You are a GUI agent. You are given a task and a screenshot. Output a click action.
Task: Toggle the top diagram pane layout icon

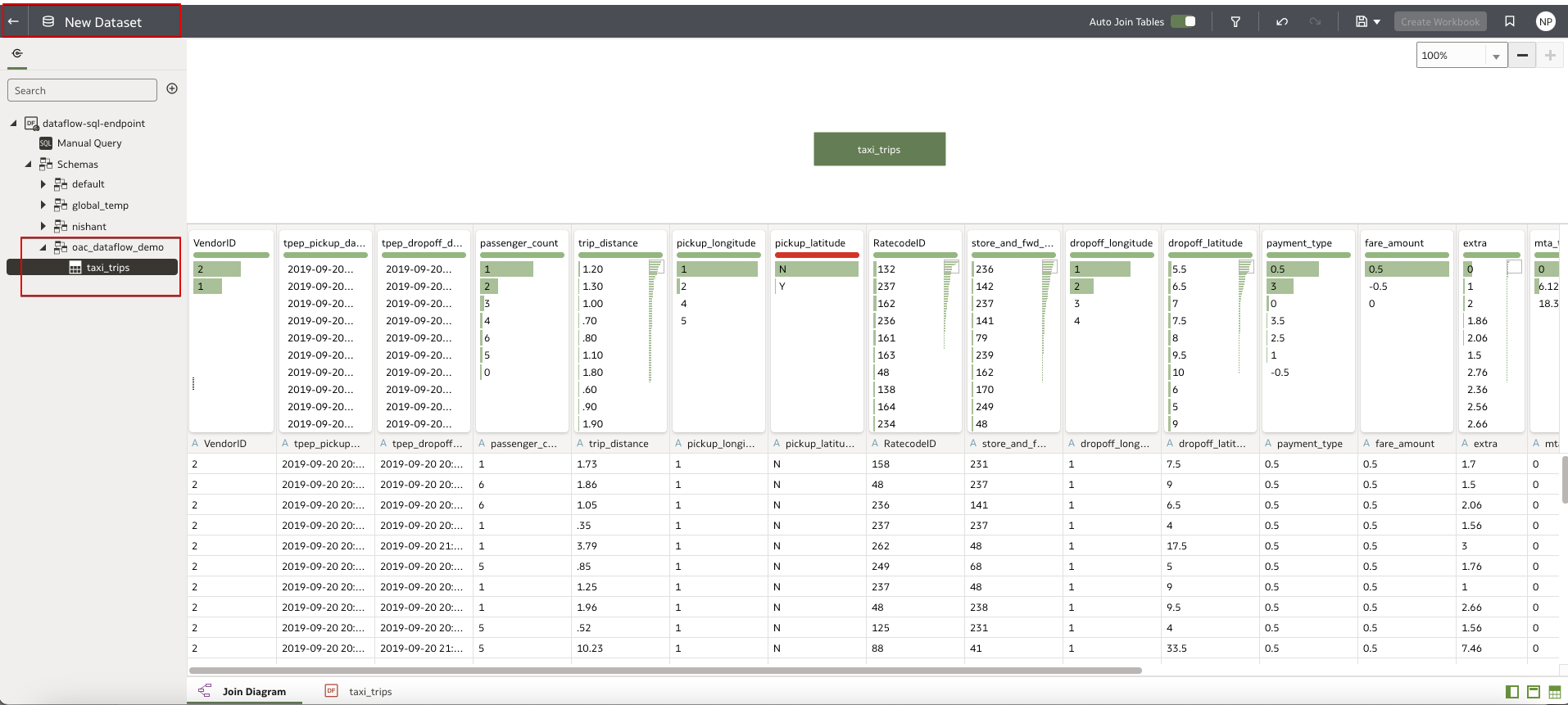pos(1534,692)
